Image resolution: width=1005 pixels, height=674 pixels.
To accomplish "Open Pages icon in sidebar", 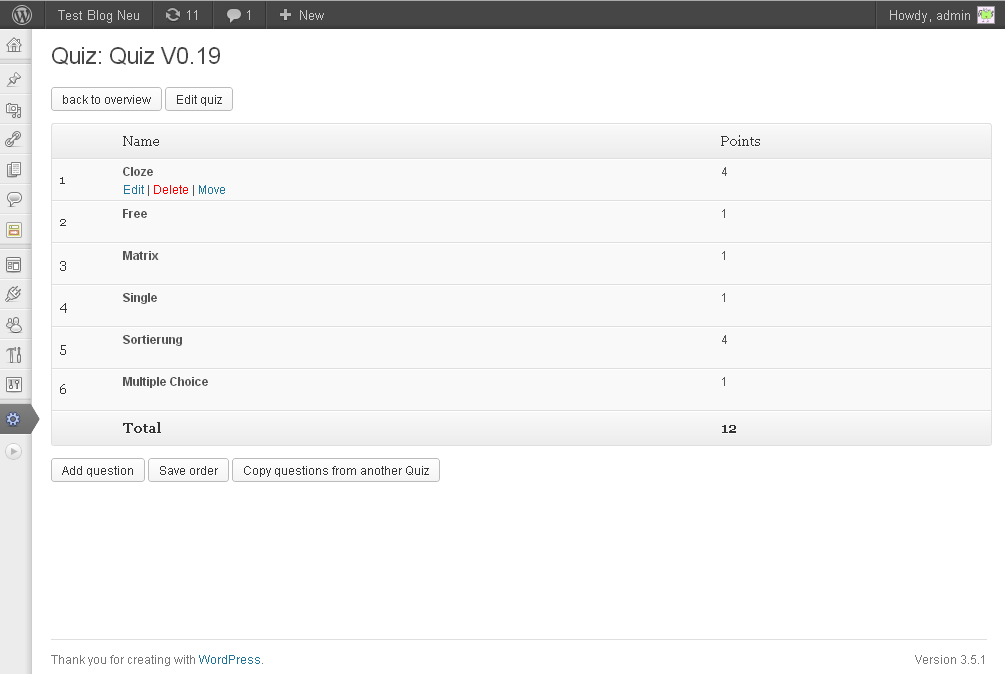I will [x=14, y=170].
